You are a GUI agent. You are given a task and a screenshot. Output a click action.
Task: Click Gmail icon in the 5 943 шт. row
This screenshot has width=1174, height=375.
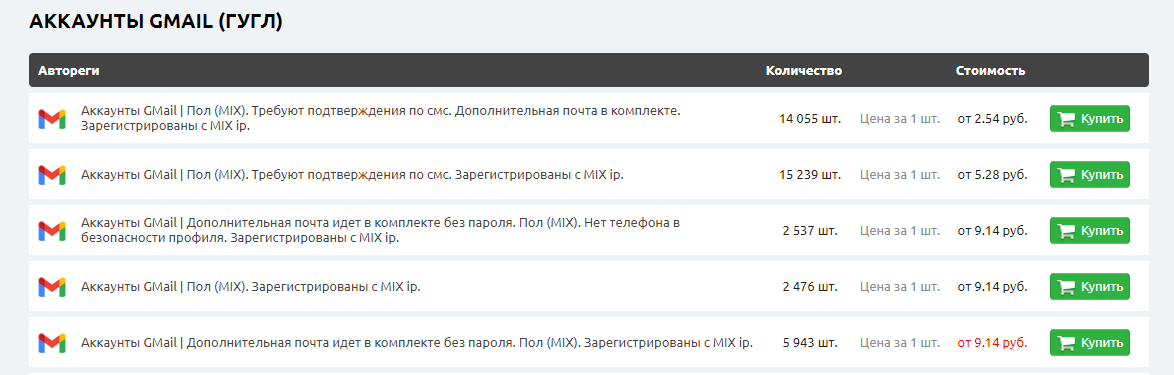click(52, 343)
